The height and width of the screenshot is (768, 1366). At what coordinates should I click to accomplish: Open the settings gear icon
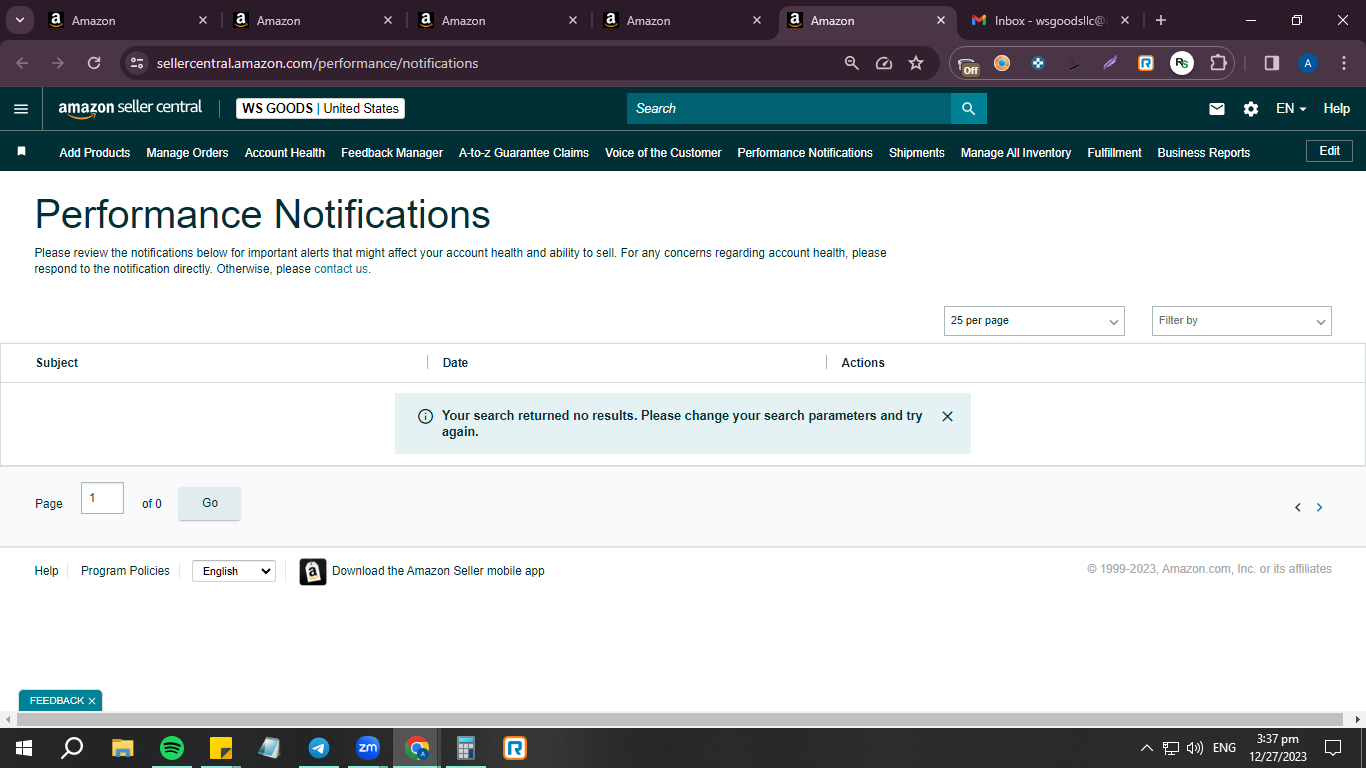[1251, 109]
